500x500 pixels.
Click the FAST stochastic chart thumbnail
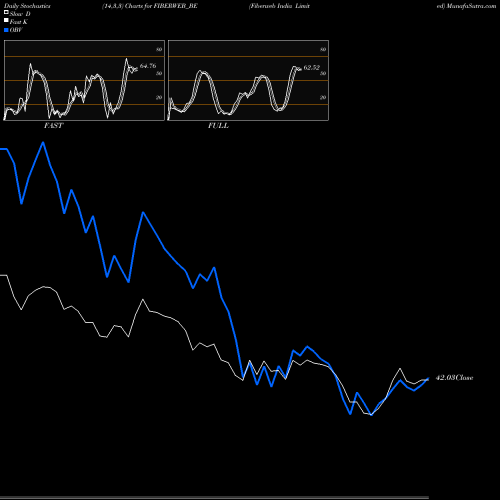84,80
